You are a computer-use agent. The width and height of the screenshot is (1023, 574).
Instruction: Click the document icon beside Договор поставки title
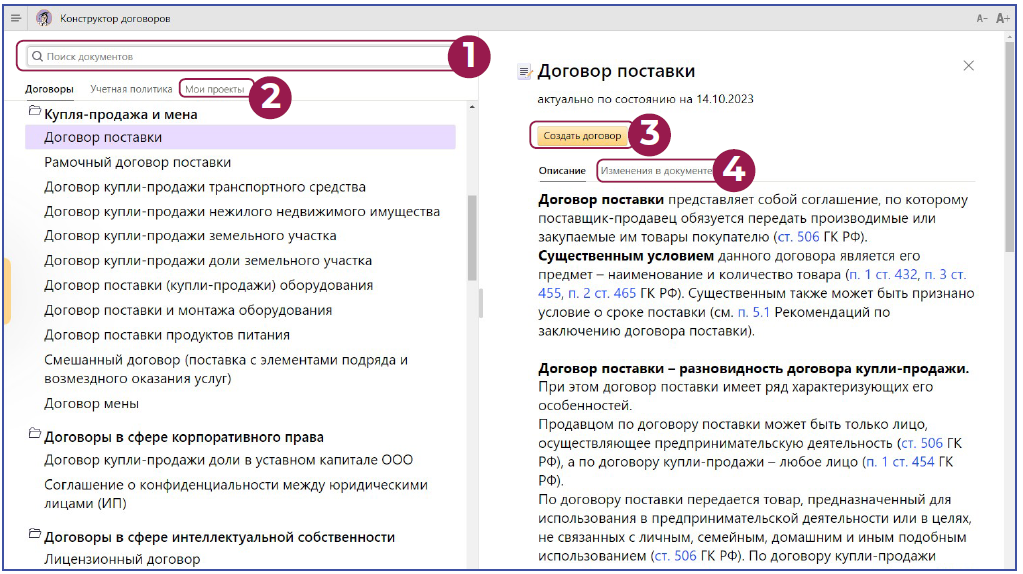pyautogui.click(x=524, y=72)
